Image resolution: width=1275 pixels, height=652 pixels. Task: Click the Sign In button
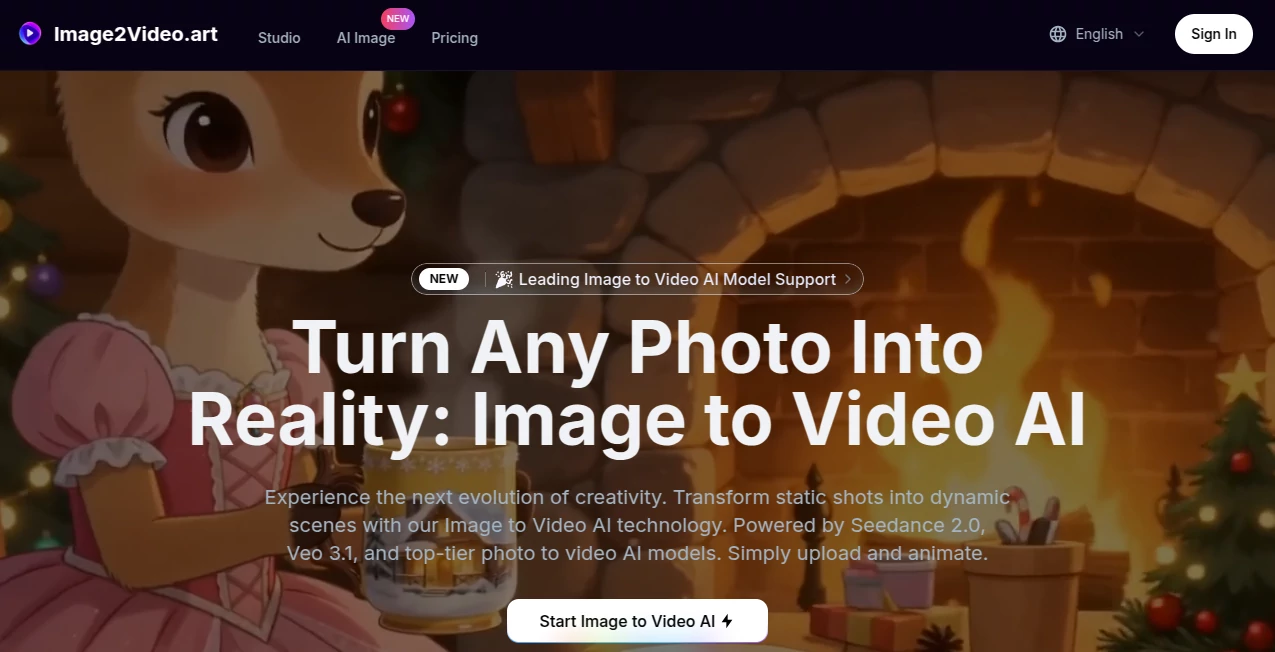pos(1213,34)
